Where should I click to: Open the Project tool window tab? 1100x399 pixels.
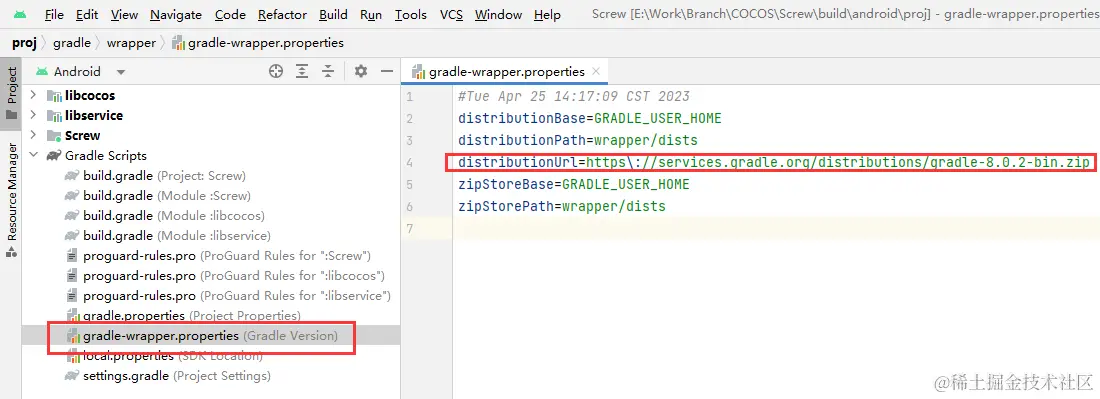tap(11, 95)
